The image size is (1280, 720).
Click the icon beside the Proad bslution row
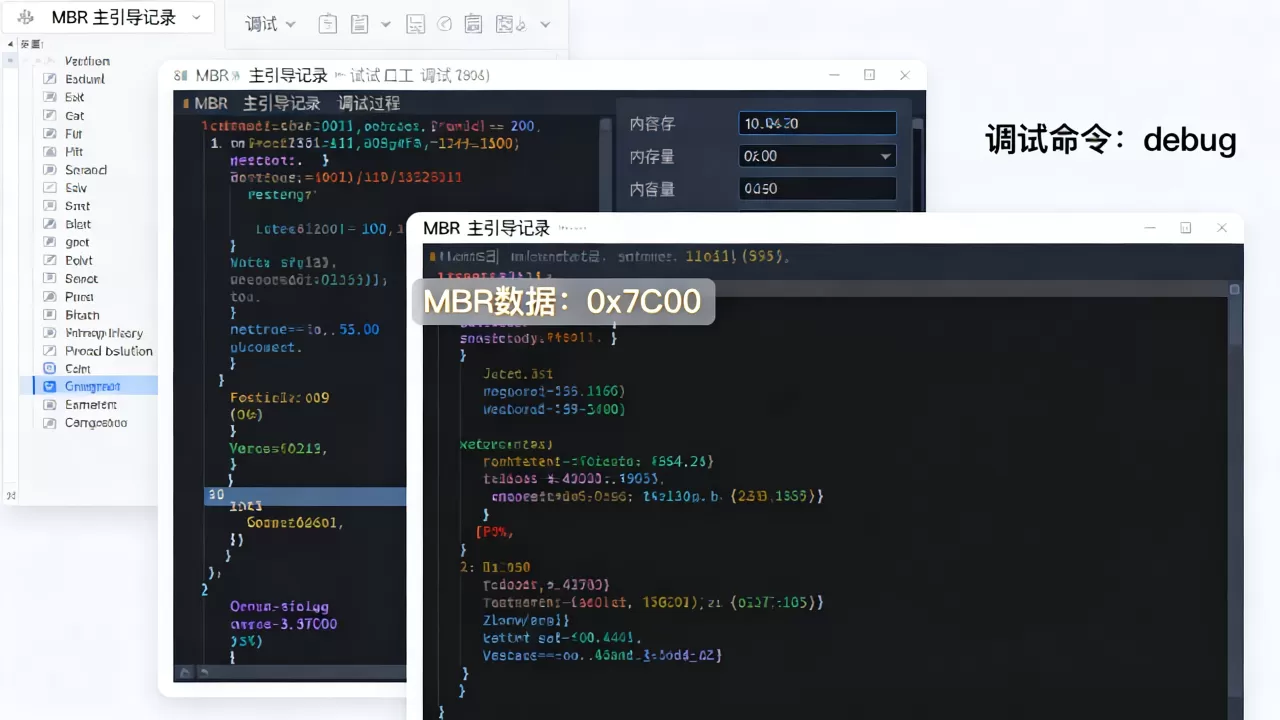(49, 351)
